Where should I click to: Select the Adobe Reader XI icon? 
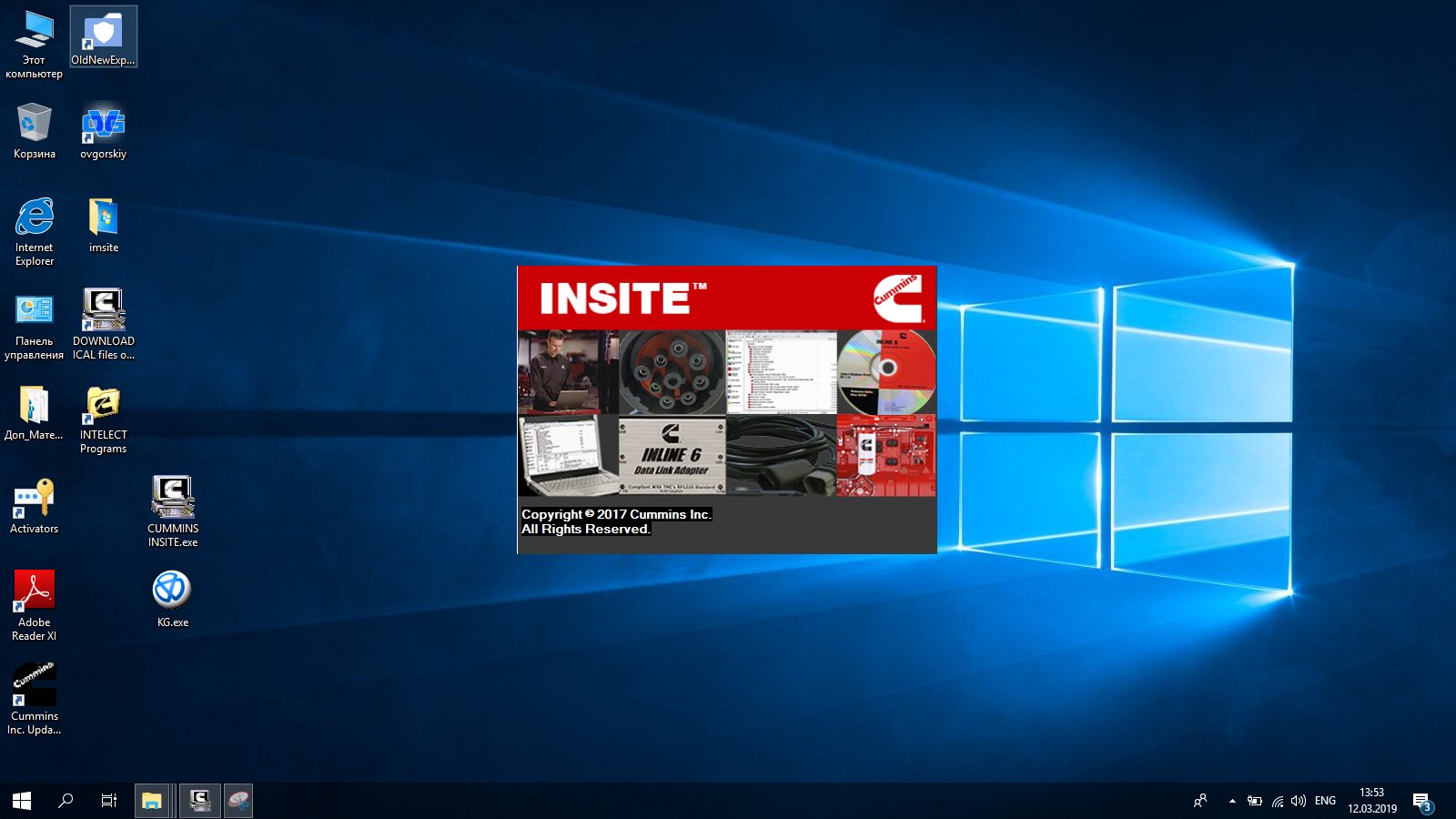pyautogui.click(x=34, y=591)
